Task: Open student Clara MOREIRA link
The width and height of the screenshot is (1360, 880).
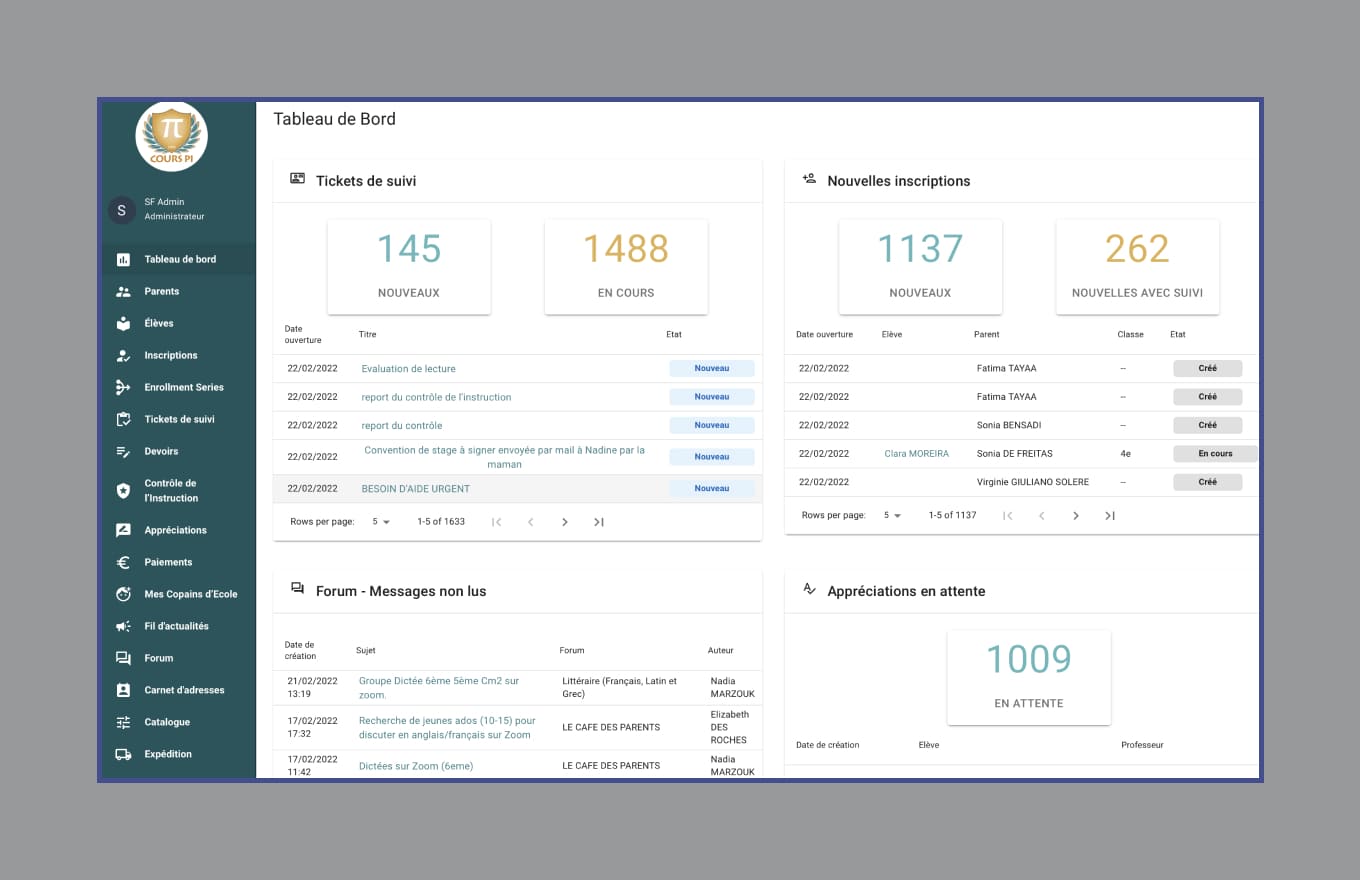Action: tap(916, 454)
